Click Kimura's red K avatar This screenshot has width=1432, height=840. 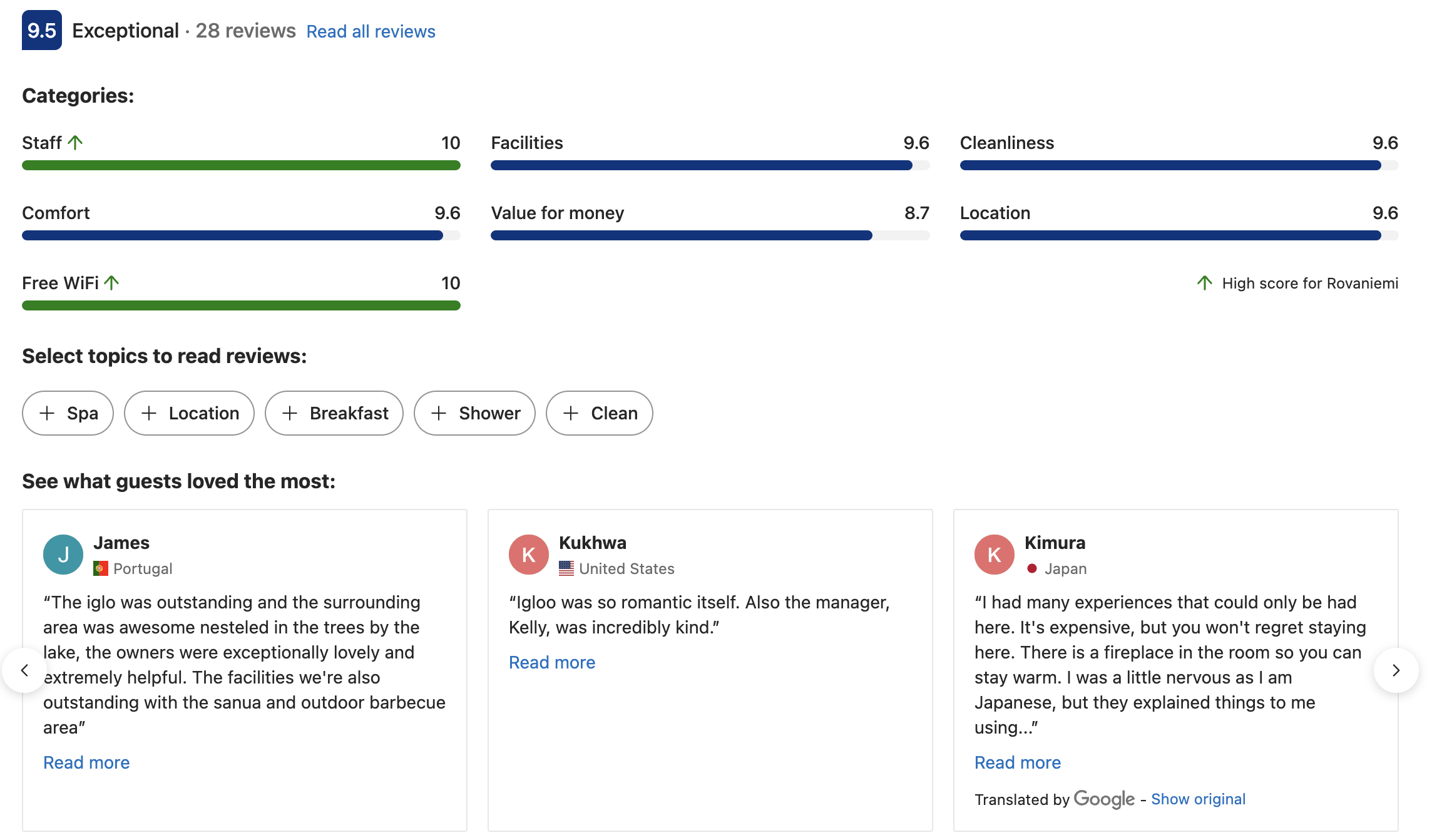(995, 555)
